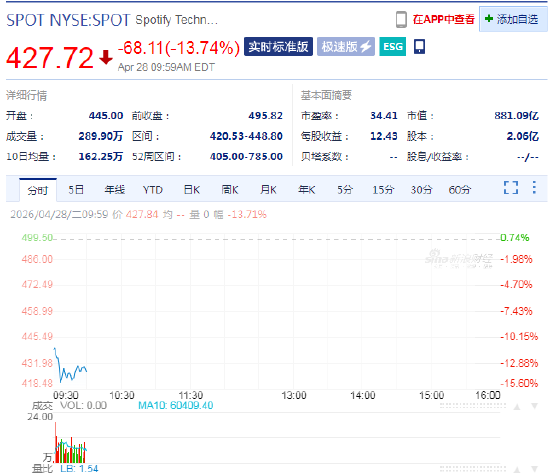Viewport: 550px width, 474px height.
Task: Click the 成交量 value 289.90万
Action: click(101, 136)
